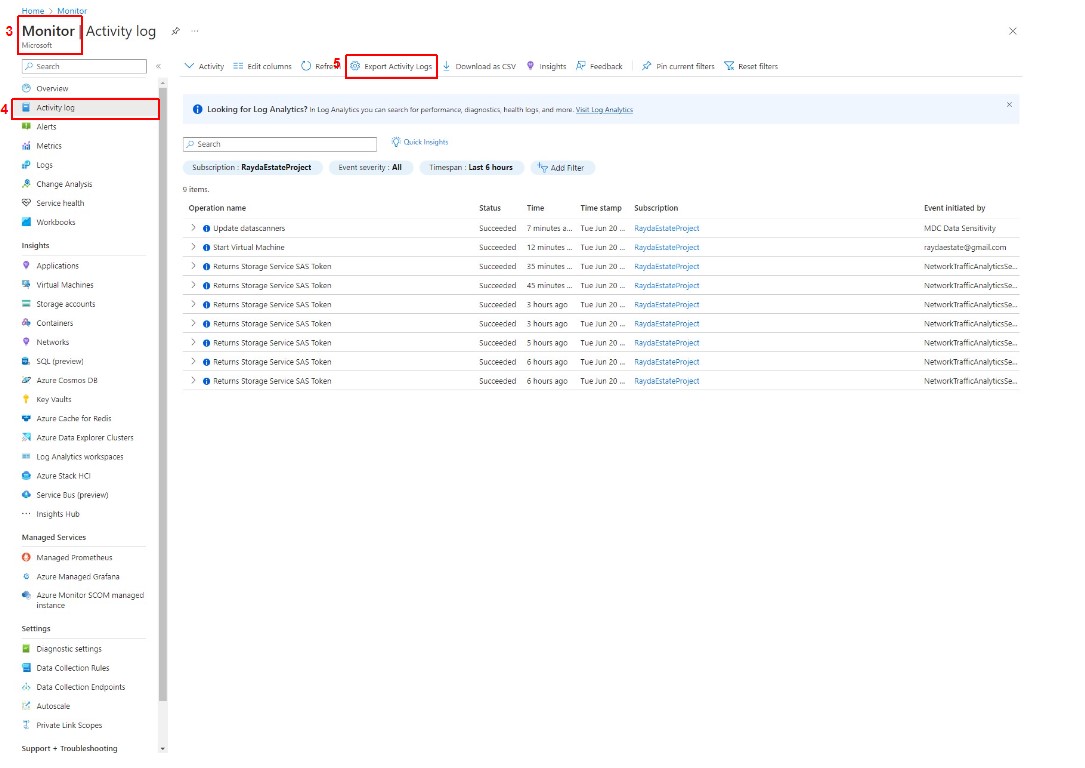
Task: Open Azure Managed Grafana
Action: (78, 576)
